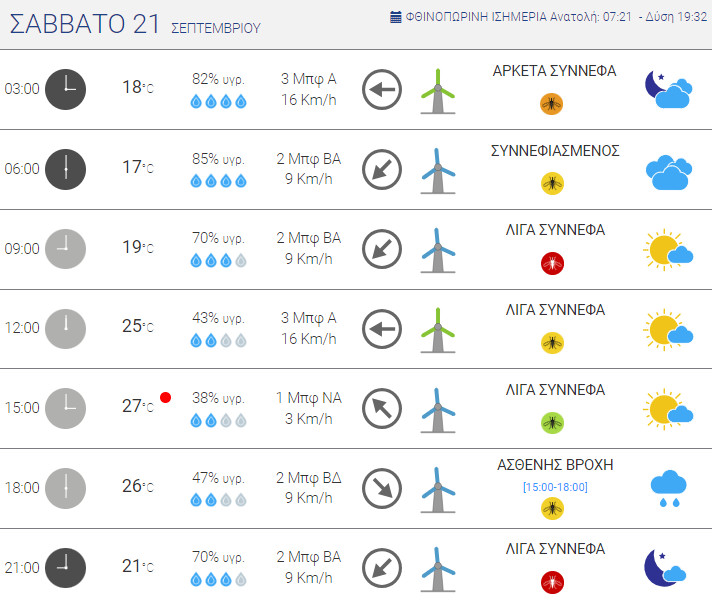Click the ΑΣΘΕΝΗΣ ΒΡΟΧΗ forecast label
Image resolution: width=712 pixels, height=605 pixels.
coord(555,465)
